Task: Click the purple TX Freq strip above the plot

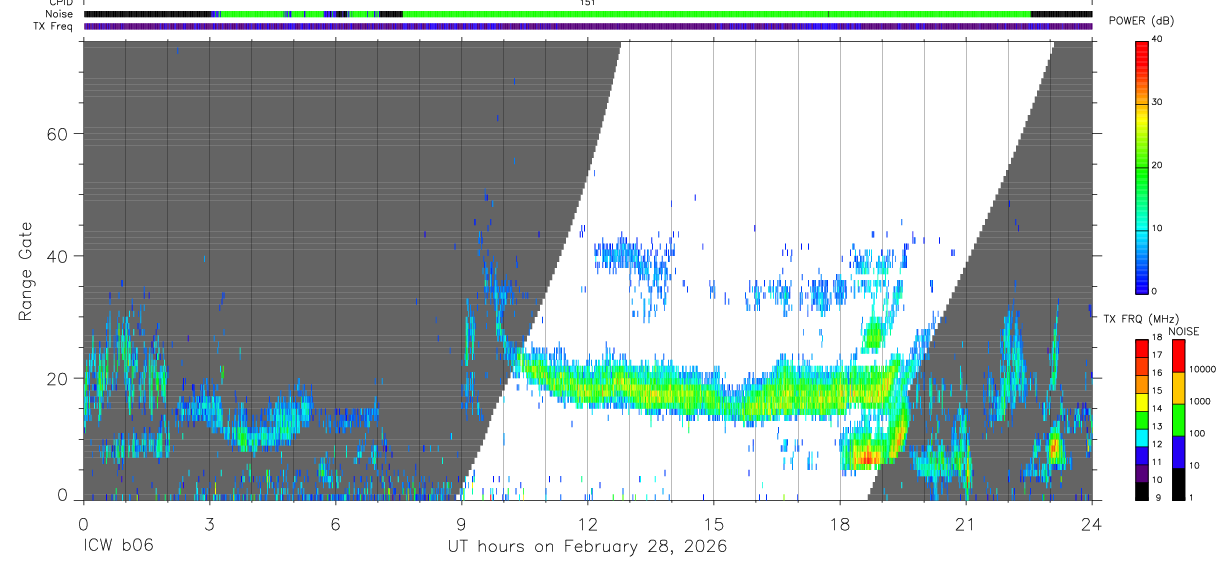Action: pos(588,26)
